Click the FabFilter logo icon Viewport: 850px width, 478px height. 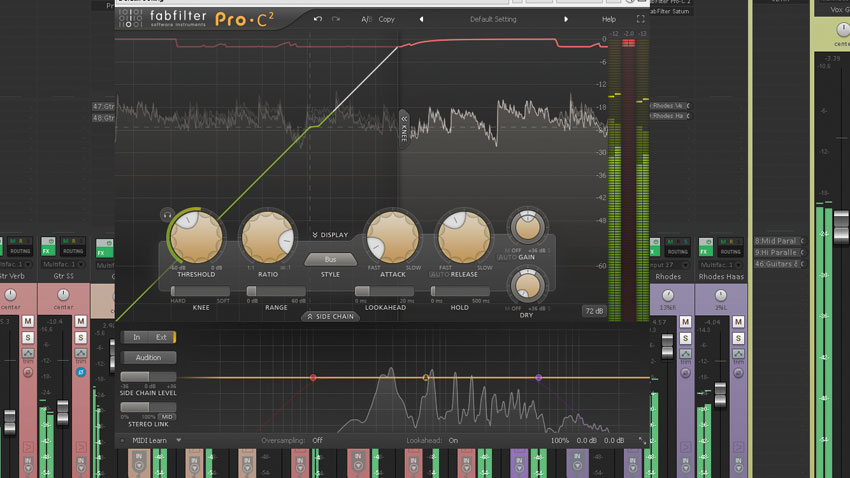pos(131,18)
